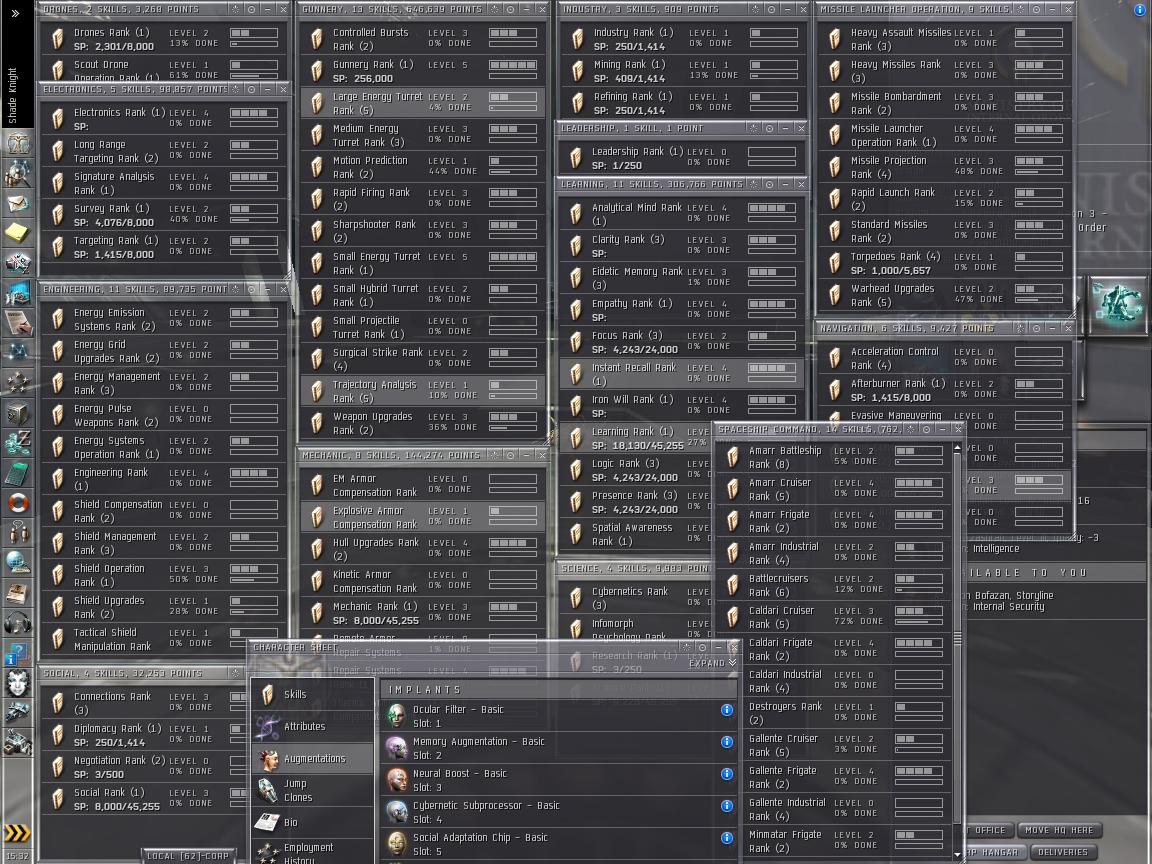Select the Instant Recall Rank (1) skill

681,374
